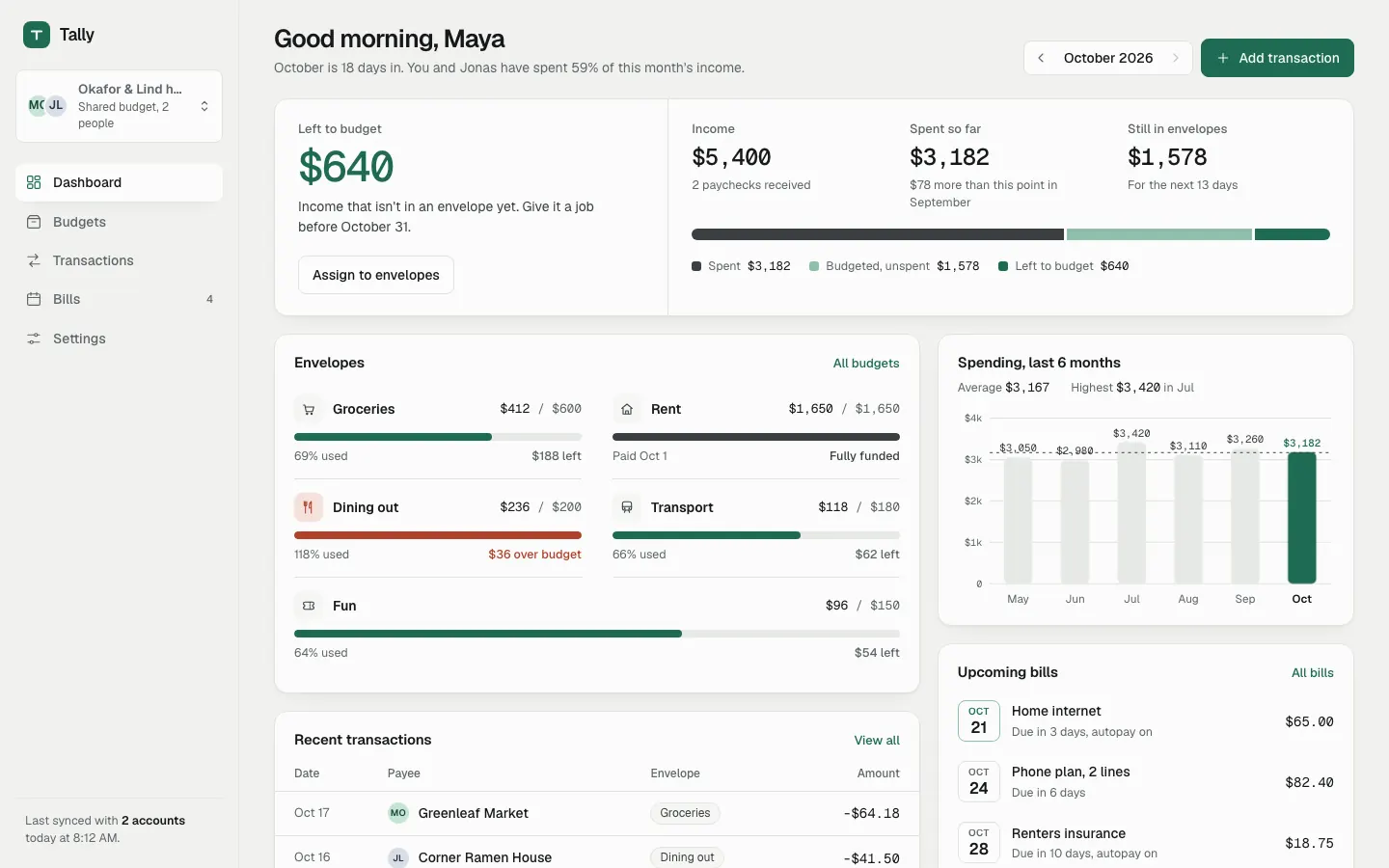
Task: Select the Aug bar in spending chart
Action: coord(1188,520)
